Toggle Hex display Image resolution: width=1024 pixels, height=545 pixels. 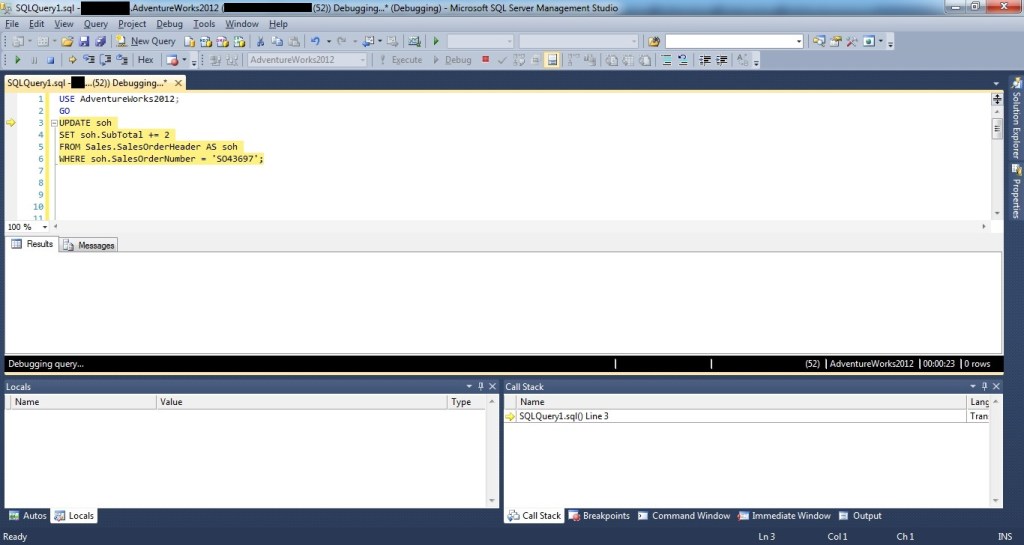[x=146, y=60]
